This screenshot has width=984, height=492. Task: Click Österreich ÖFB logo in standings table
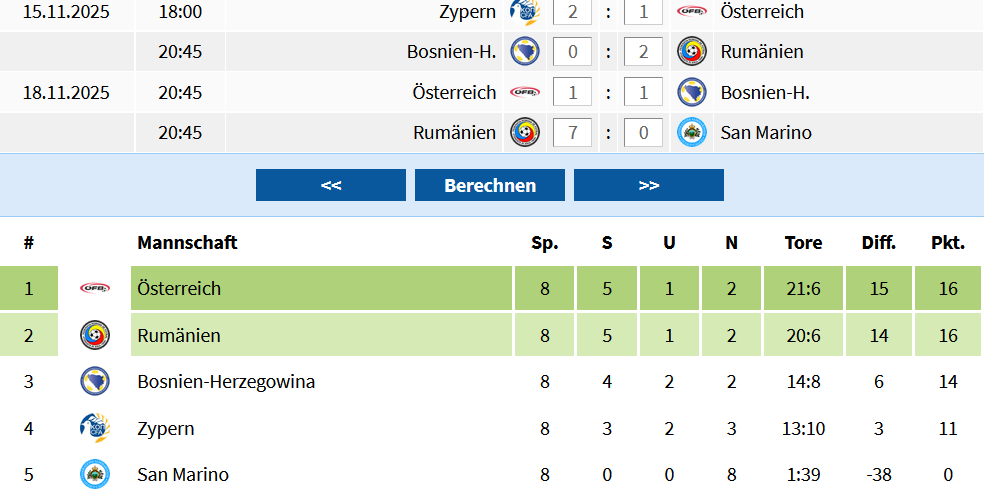(95, 289)
